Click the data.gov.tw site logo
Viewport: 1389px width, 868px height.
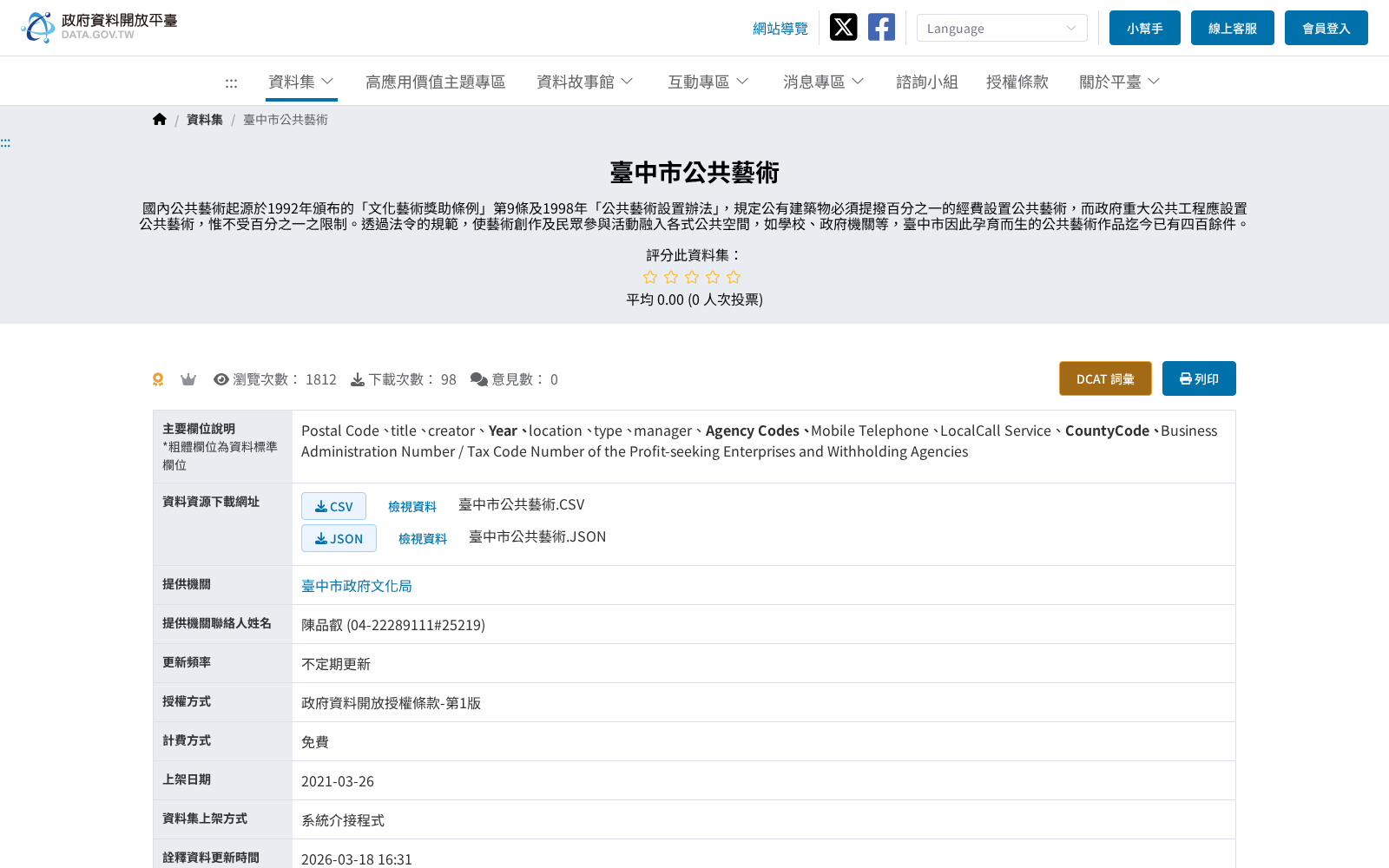point(99,27)
